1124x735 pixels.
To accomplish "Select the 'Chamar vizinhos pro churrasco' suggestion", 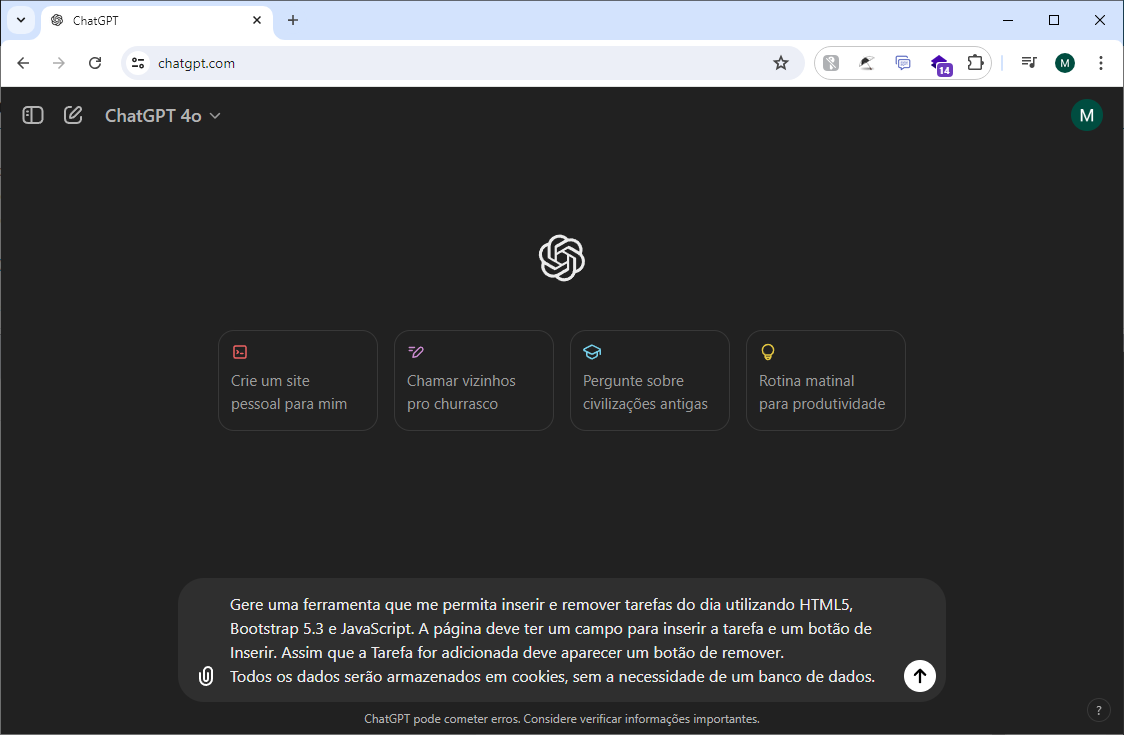I will point(474,380).
